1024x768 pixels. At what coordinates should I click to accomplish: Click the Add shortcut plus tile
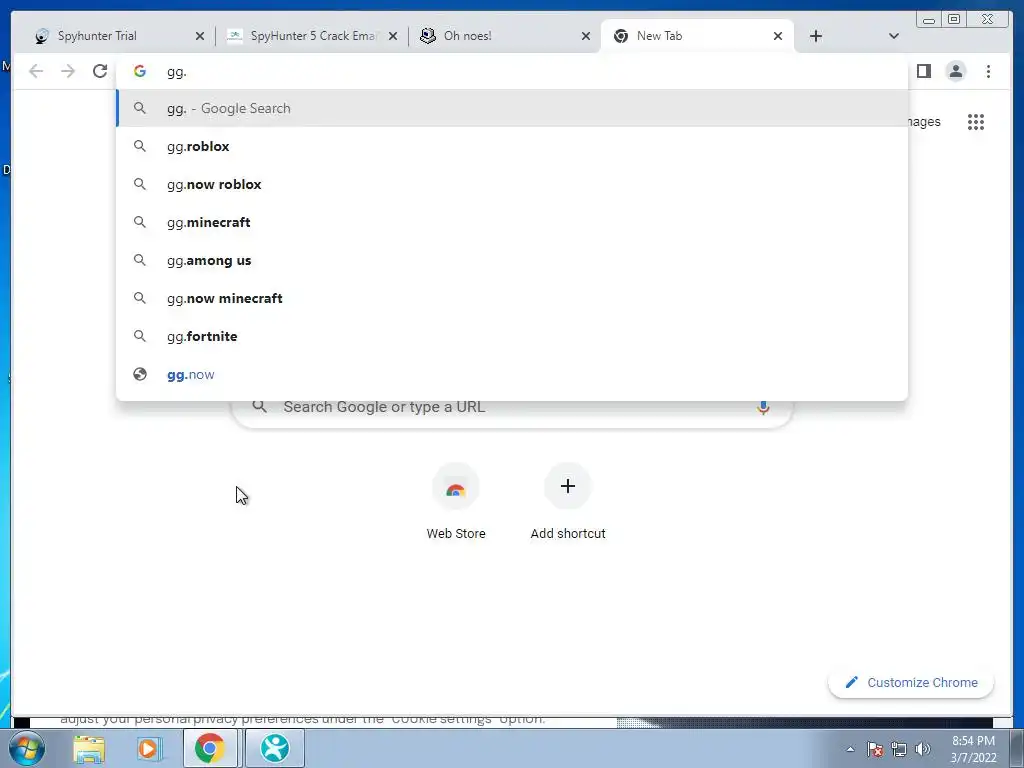click(568, 502)
